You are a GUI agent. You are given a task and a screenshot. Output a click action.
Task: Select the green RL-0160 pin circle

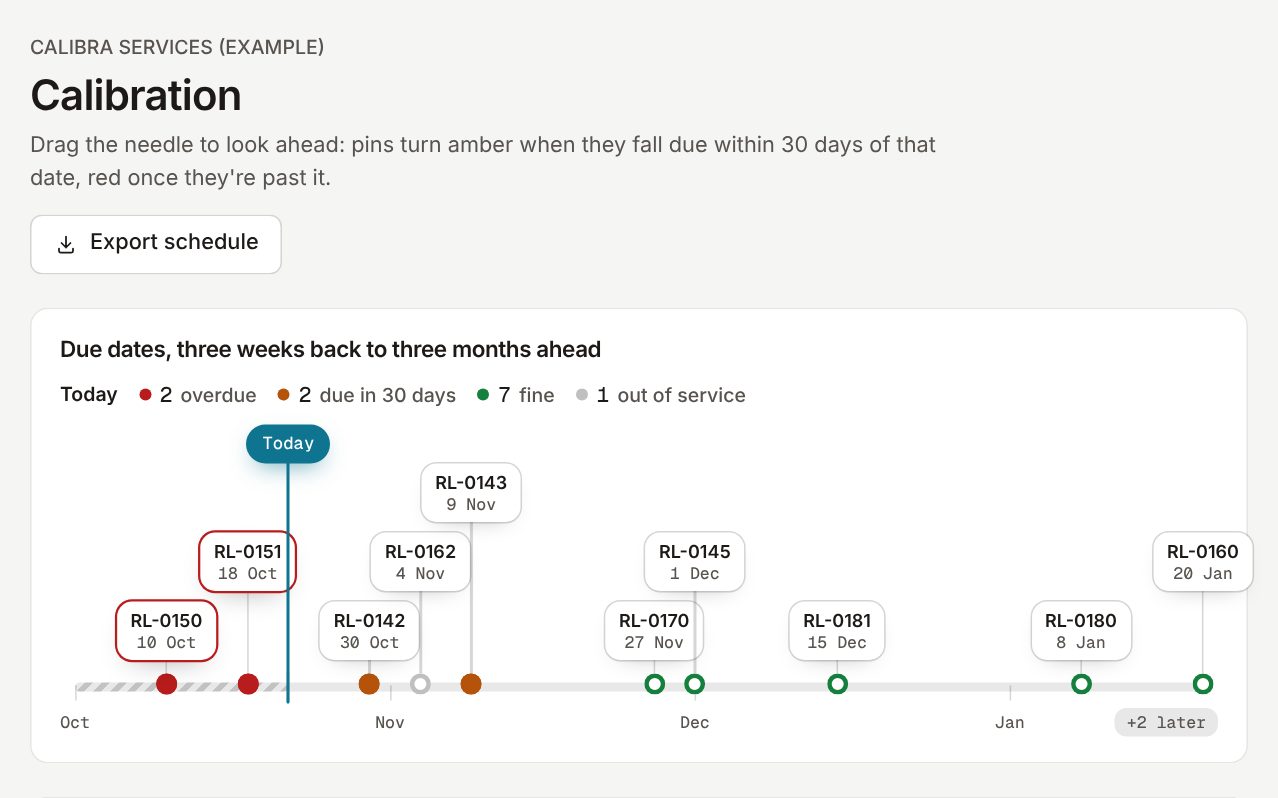(x=1203, y=684)
